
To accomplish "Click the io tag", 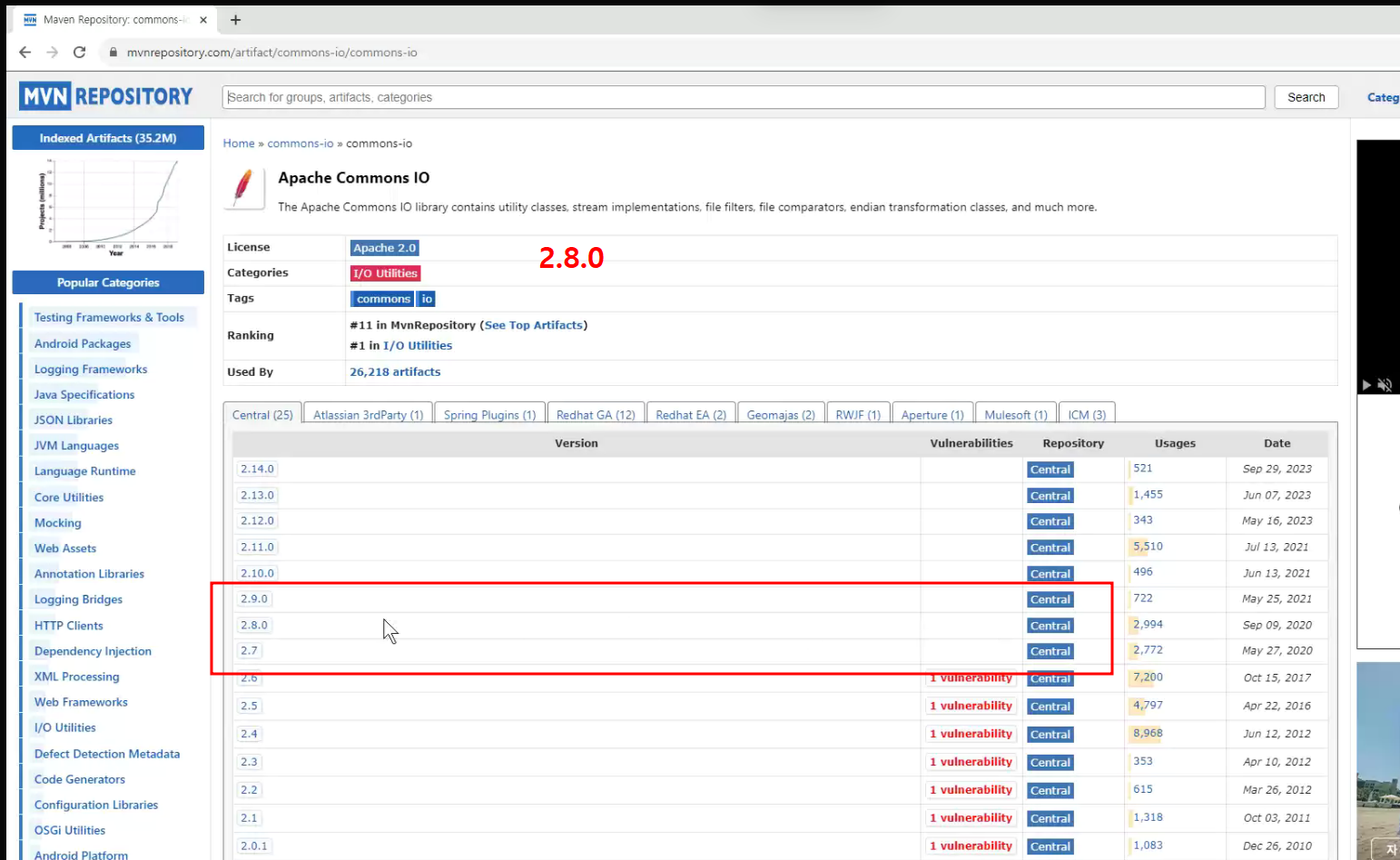I will click(x=427, y=299).
